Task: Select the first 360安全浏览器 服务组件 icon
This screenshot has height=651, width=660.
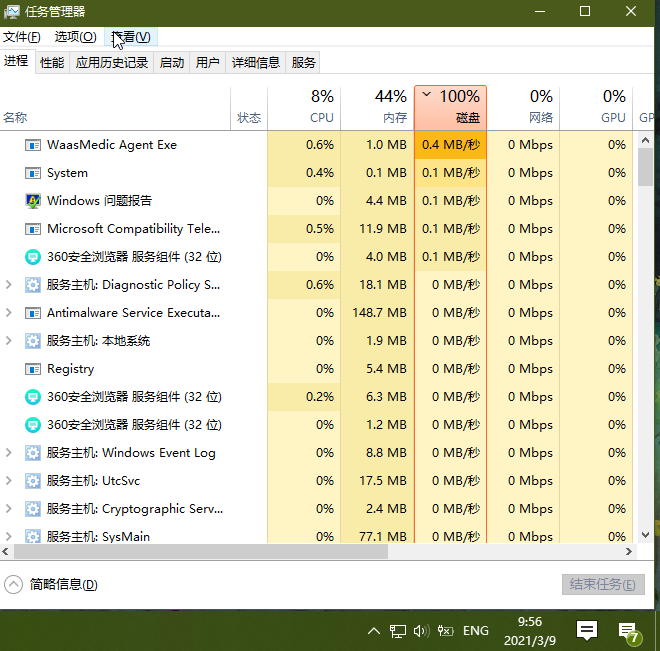Action: [33, 257]
